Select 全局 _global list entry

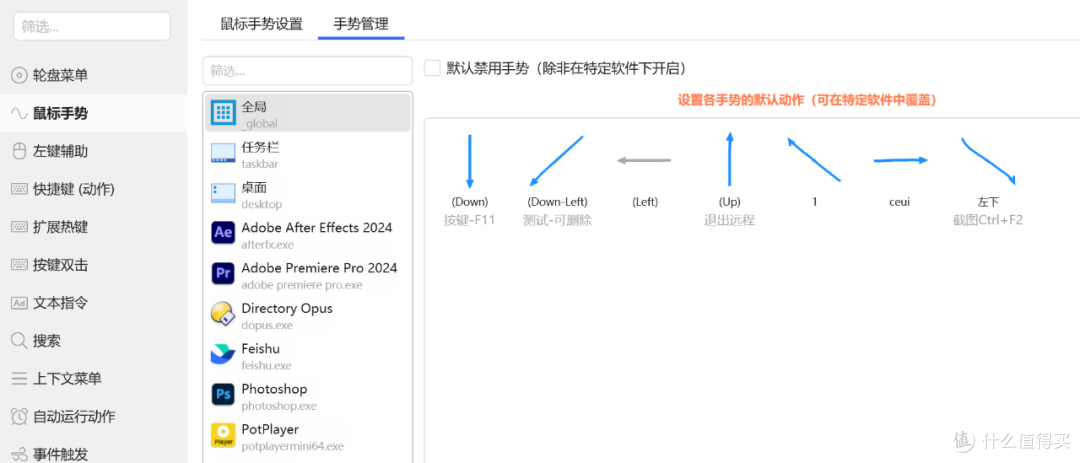[x=308, y=113]
